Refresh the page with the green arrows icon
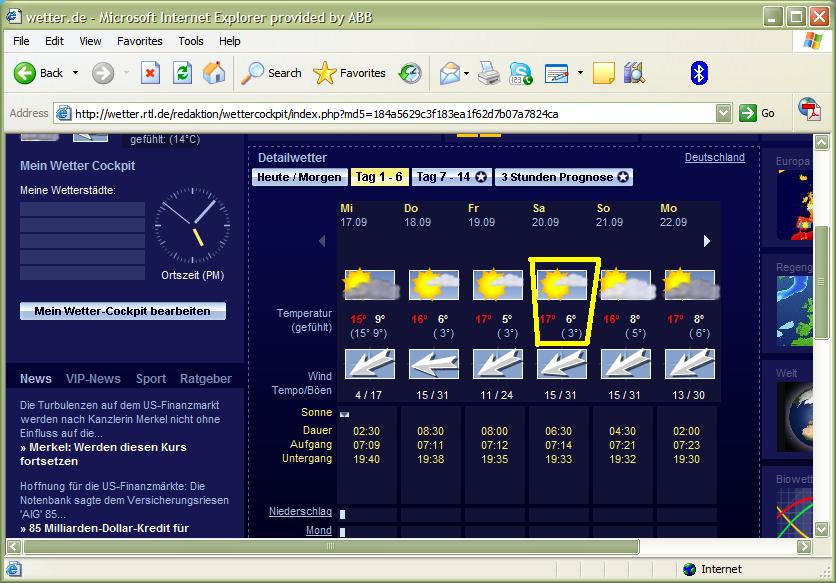Screen dimensions: 836x583 coord(182,73)
